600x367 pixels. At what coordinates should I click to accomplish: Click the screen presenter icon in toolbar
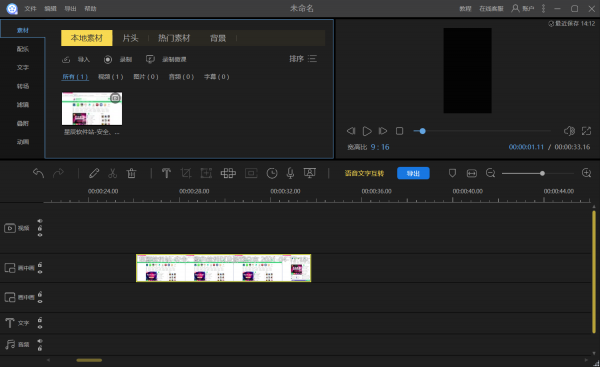309,173
